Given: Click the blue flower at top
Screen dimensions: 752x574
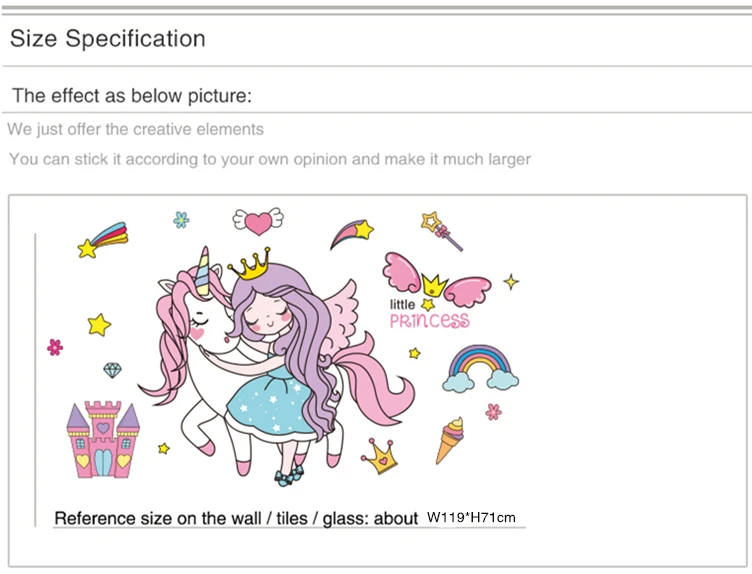Looking at the screenshot, I should [x=181, y=219].
